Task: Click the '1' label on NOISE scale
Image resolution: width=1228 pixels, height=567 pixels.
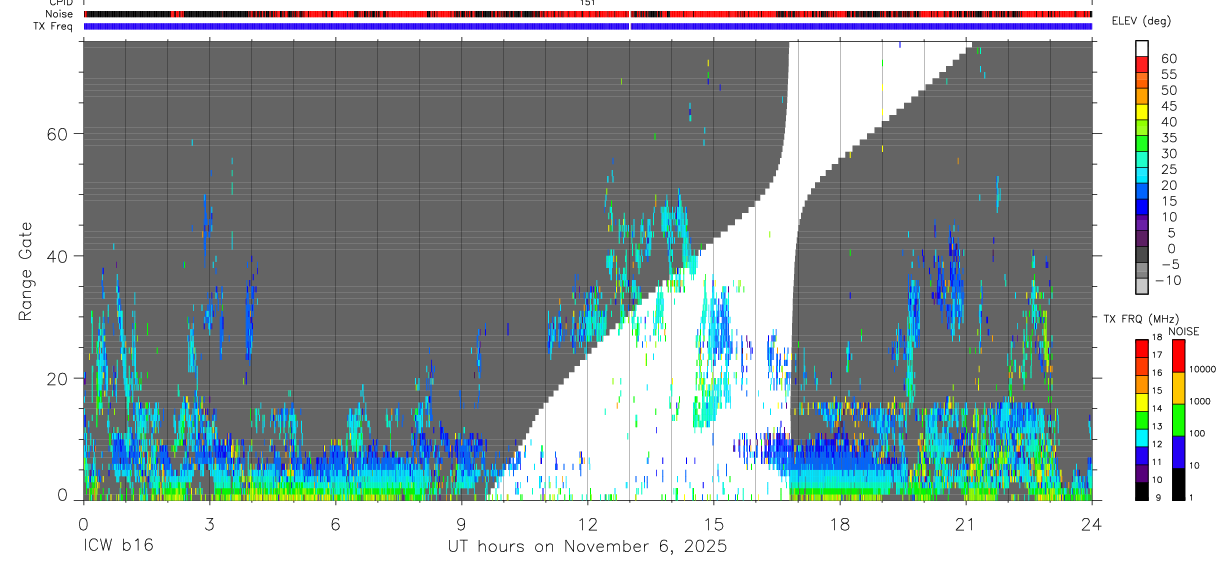Action: [1192, 497]
